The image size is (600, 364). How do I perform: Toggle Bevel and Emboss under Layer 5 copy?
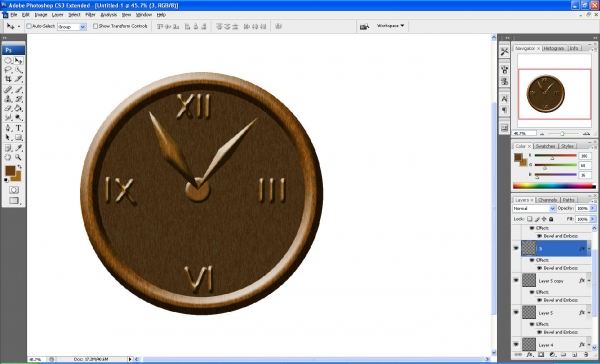(540, 300)
